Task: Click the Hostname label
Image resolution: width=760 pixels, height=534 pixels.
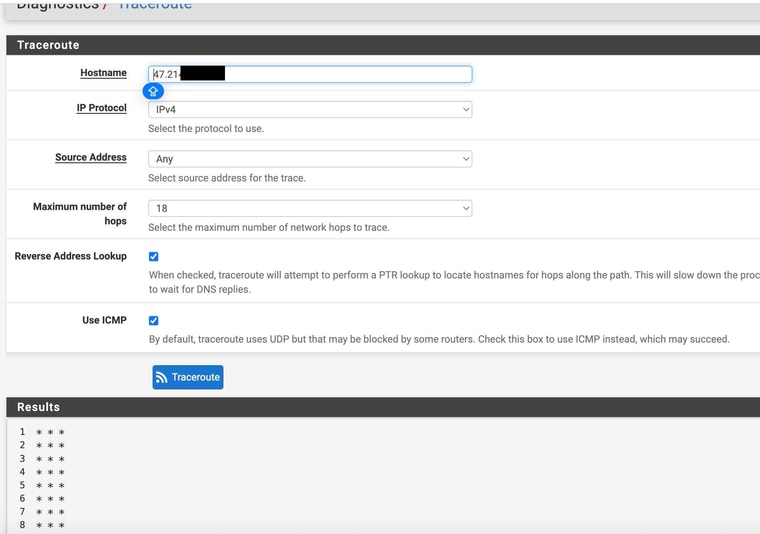Action: coord(103,73)
